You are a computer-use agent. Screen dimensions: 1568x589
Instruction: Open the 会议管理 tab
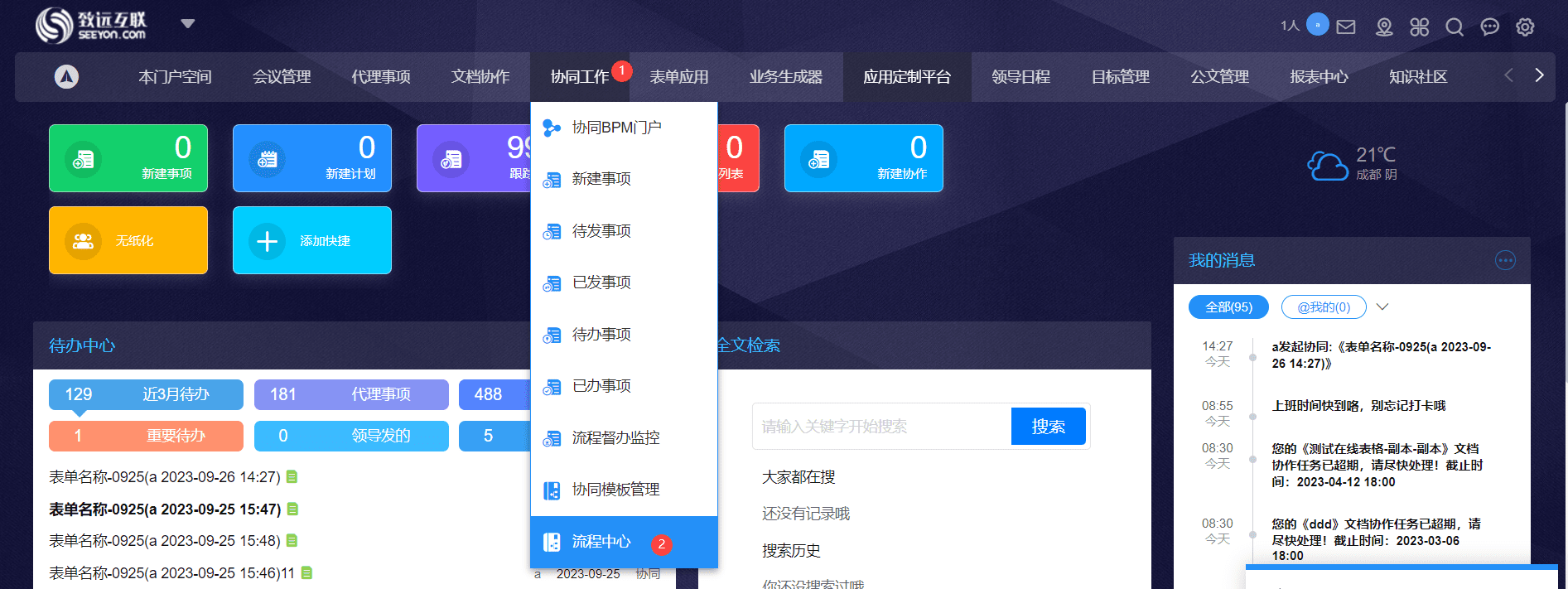(x=282, y=77)
